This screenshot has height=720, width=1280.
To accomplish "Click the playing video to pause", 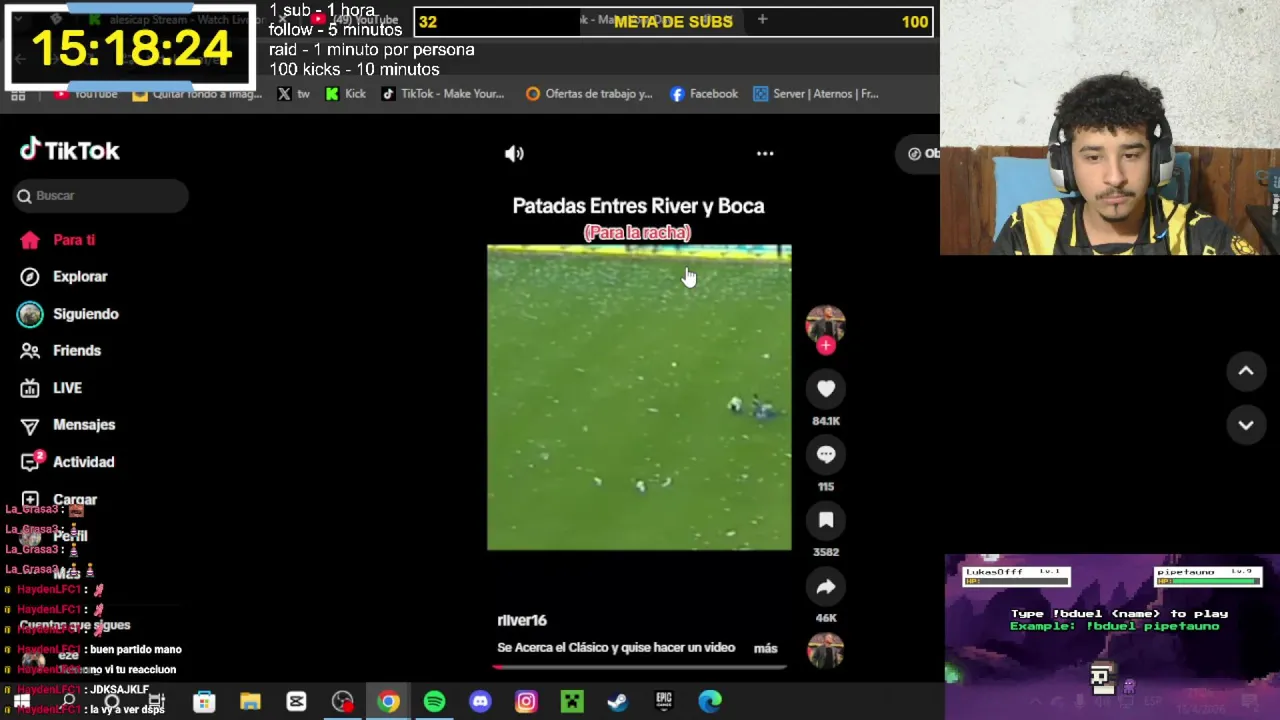I will 639,398.
